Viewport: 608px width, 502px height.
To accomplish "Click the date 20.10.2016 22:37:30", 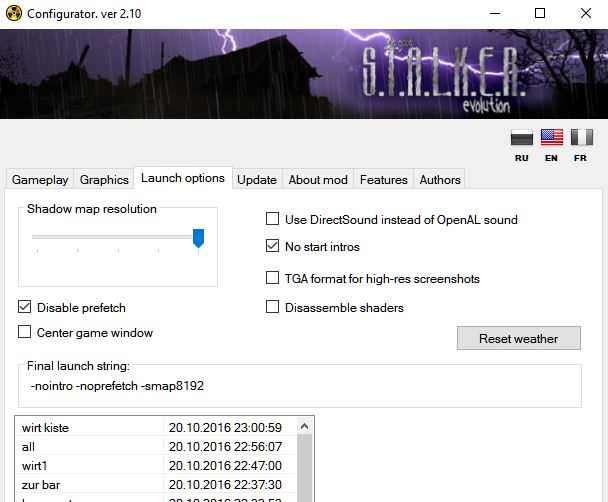I will coord(225,485).
